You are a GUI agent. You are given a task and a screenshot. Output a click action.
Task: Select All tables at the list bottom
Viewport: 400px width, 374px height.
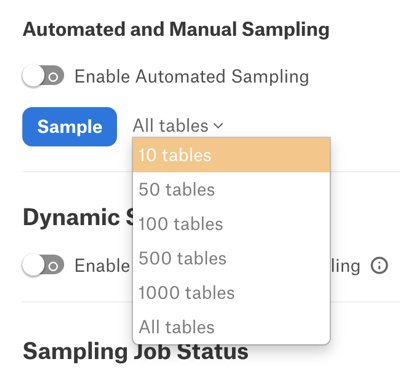tap(231, 327)
